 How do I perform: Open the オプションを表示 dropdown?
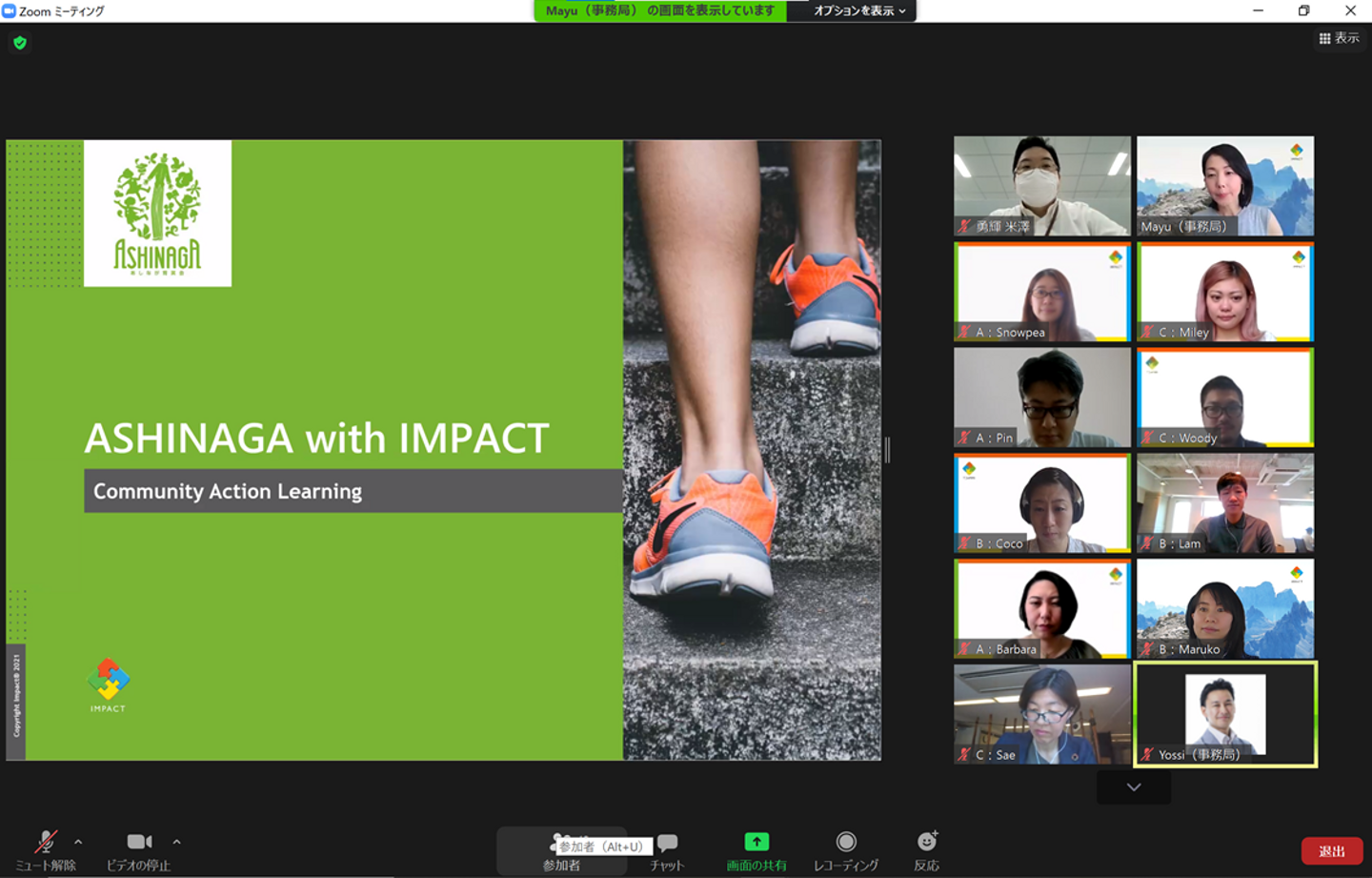(859, 10)
